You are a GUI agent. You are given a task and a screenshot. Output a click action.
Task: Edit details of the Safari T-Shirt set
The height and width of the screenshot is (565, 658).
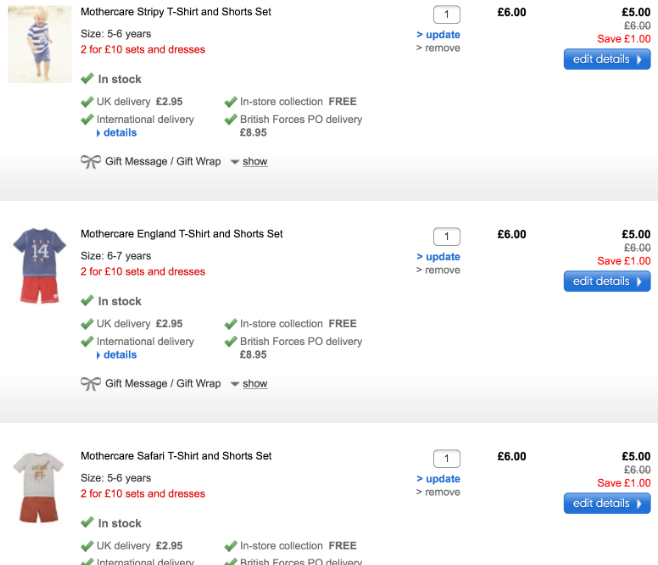pyautogui.click(x=606, y=503)
